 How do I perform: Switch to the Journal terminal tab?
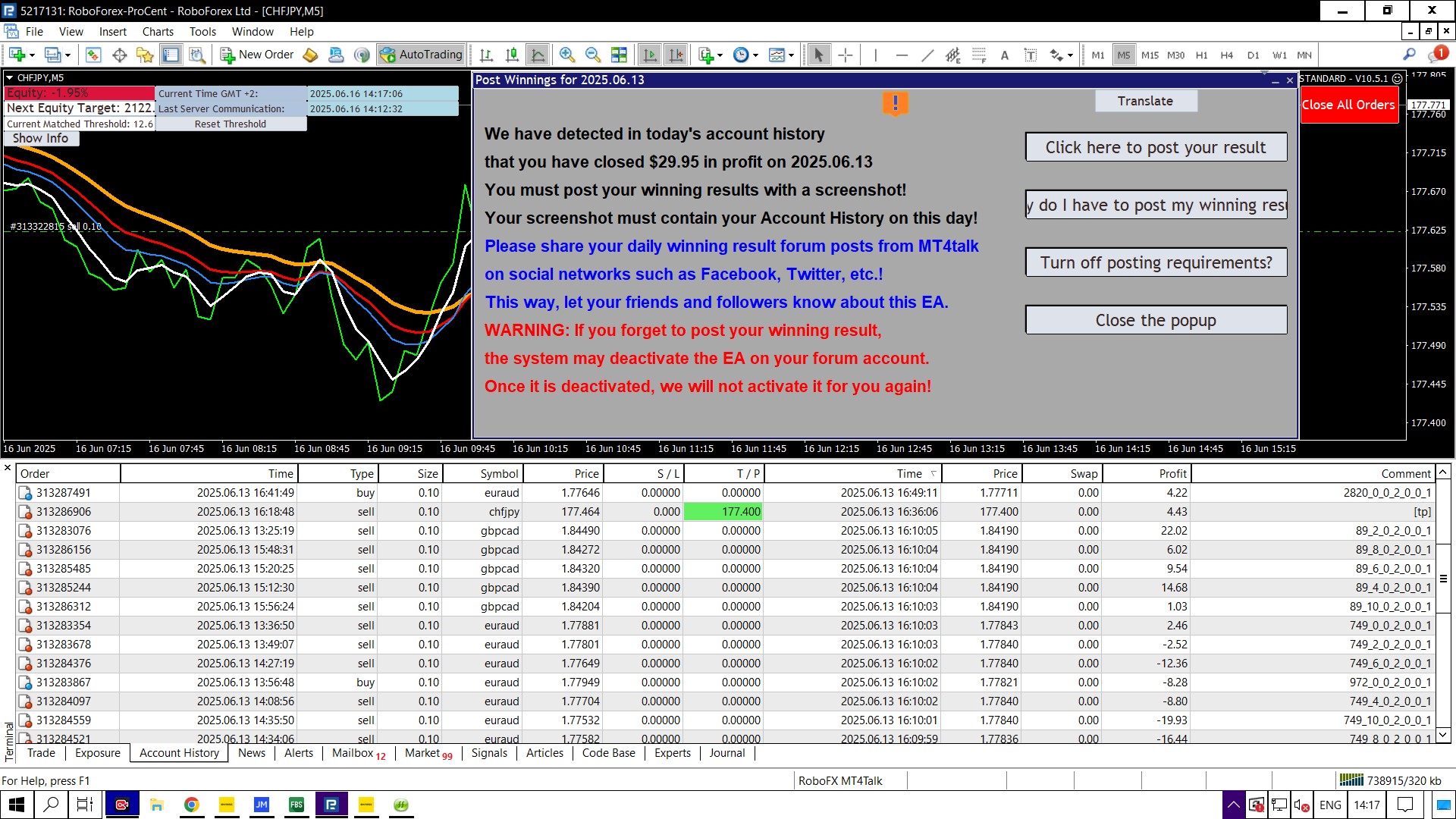[726, 753]
